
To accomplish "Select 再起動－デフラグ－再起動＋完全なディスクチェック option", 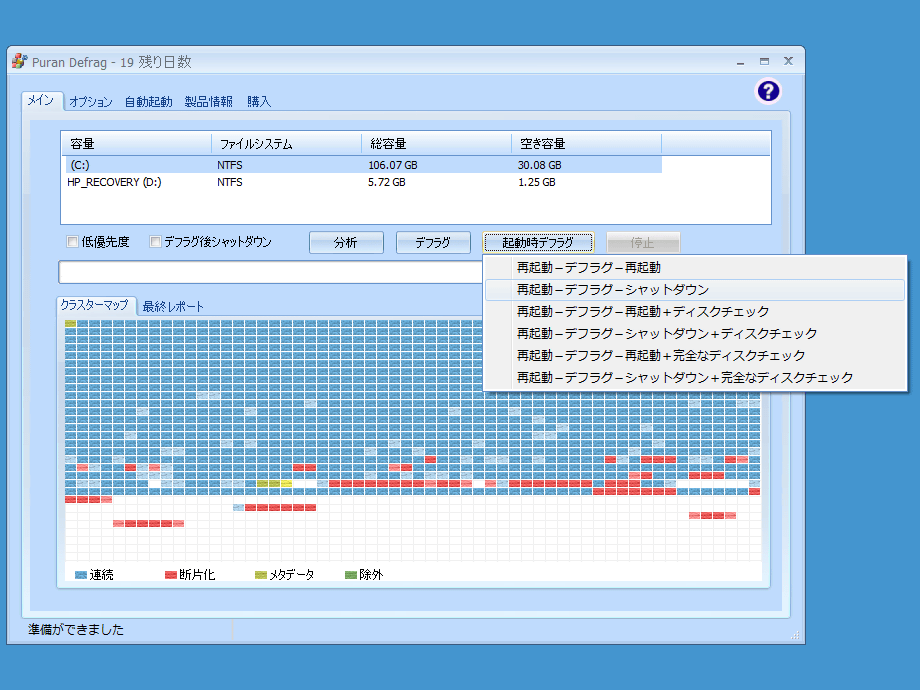I will 695,356.
